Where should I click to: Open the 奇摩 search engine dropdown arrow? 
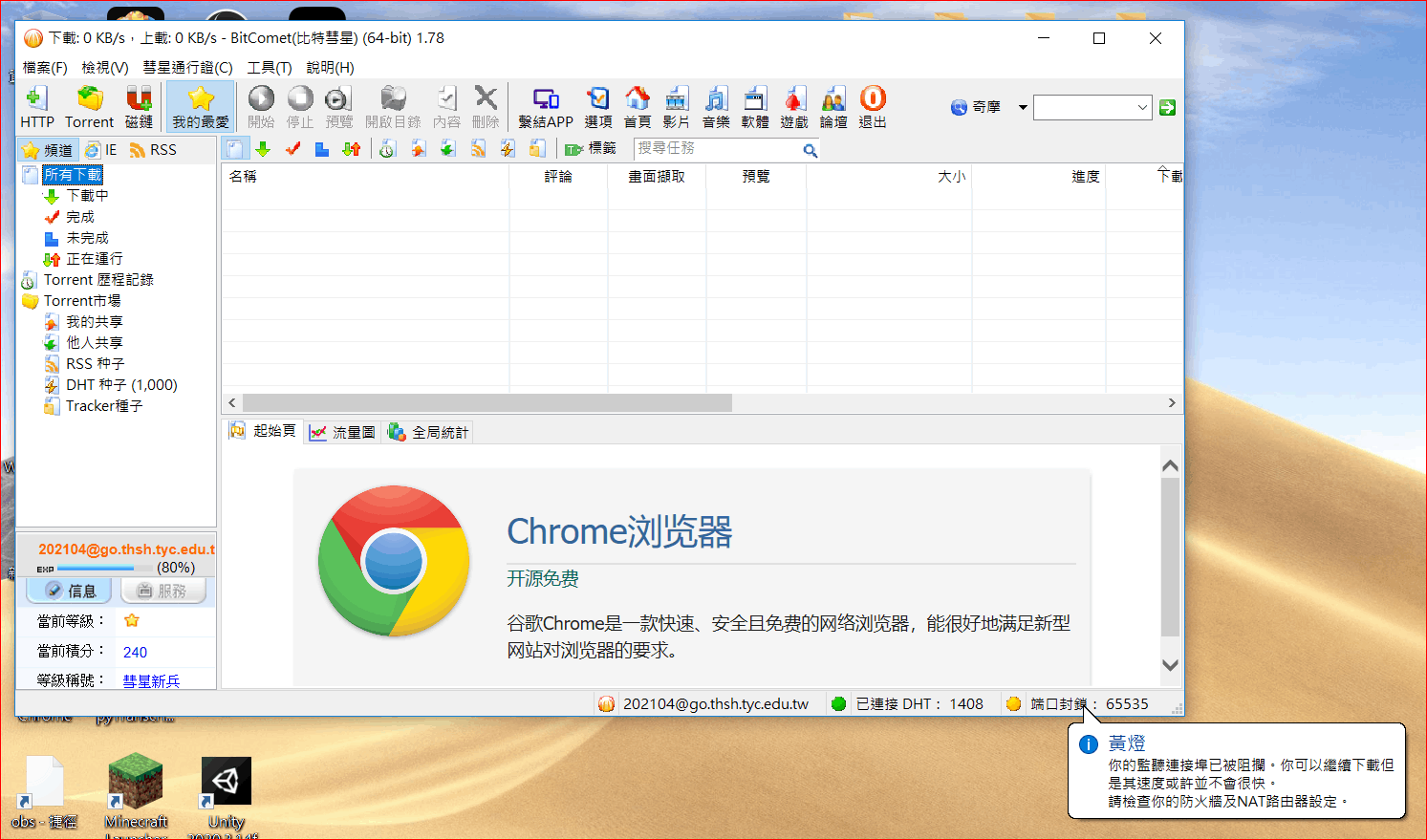(1023, 107)
